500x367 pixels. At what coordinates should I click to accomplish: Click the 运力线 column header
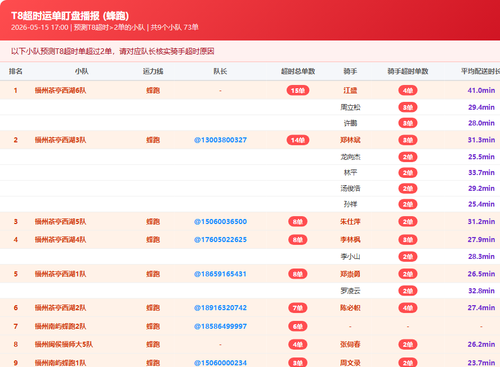coord(153,71)
